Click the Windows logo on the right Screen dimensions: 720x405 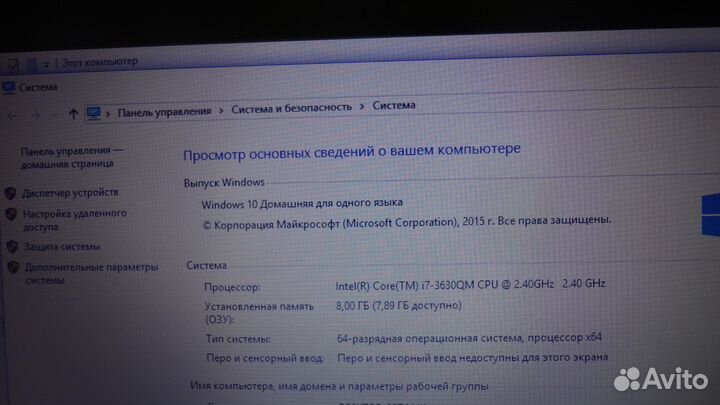point(710,215)
